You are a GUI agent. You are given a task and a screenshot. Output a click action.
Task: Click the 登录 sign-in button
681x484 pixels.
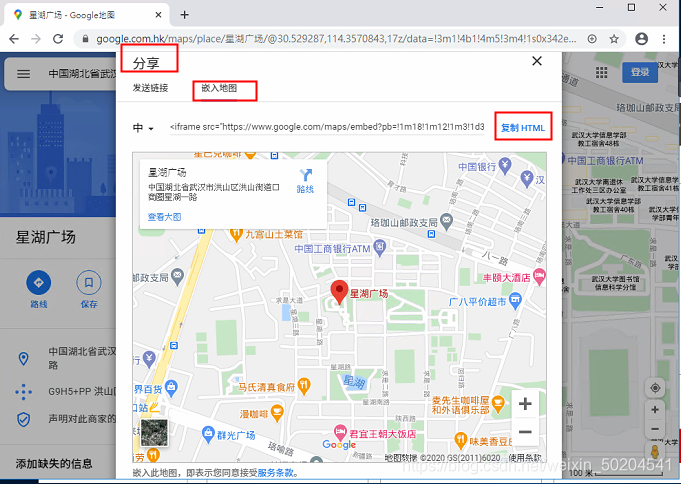640,72
